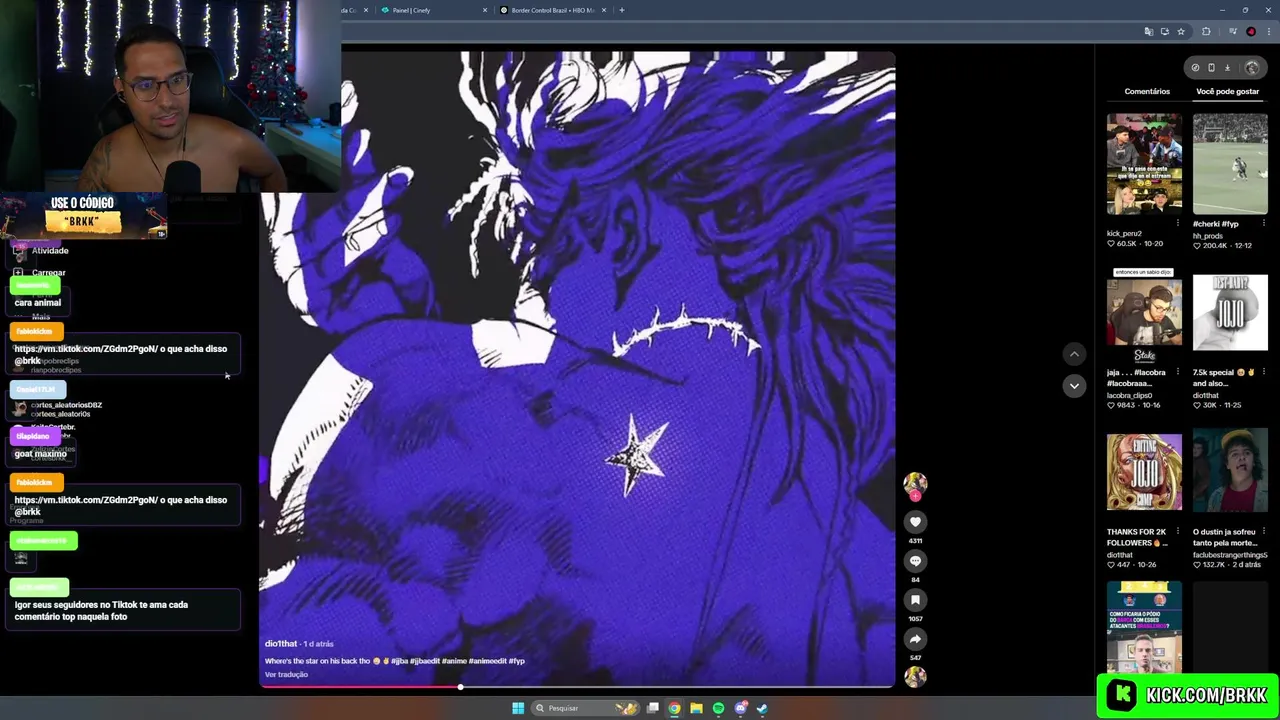This screenshot has width=1280, height=720.
Task: Open the lacobra_clips0 recommended video thumbnail
Action: coord(1144,312)
